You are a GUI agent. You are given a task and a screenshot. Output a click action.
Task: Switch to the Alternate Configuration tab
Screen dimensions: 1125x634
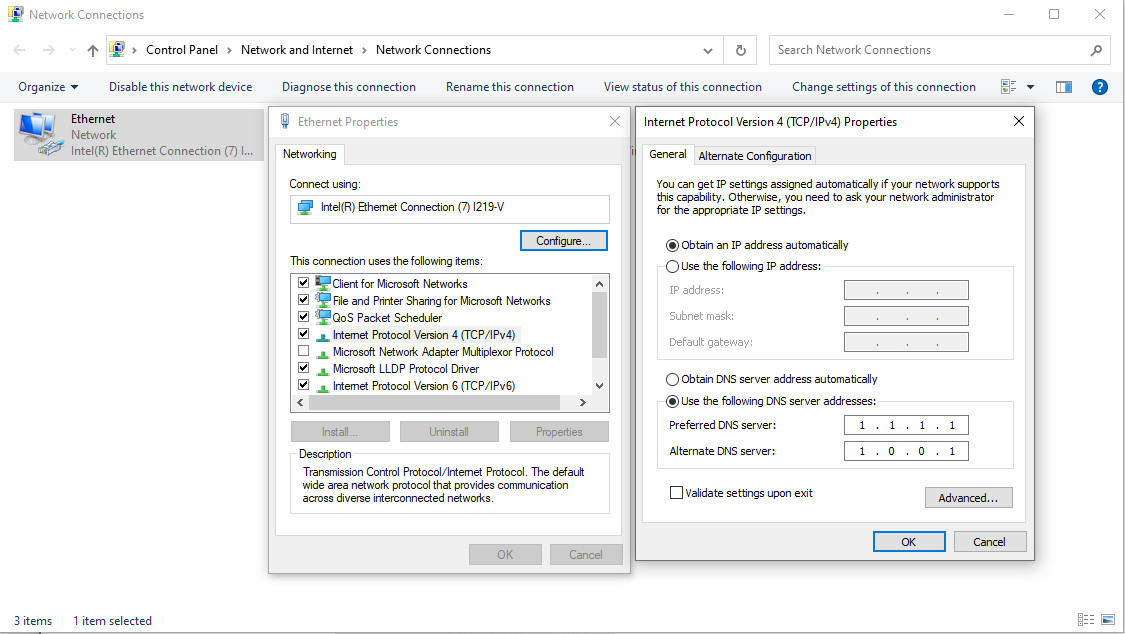pyautogui.click(x=755, y=156)
